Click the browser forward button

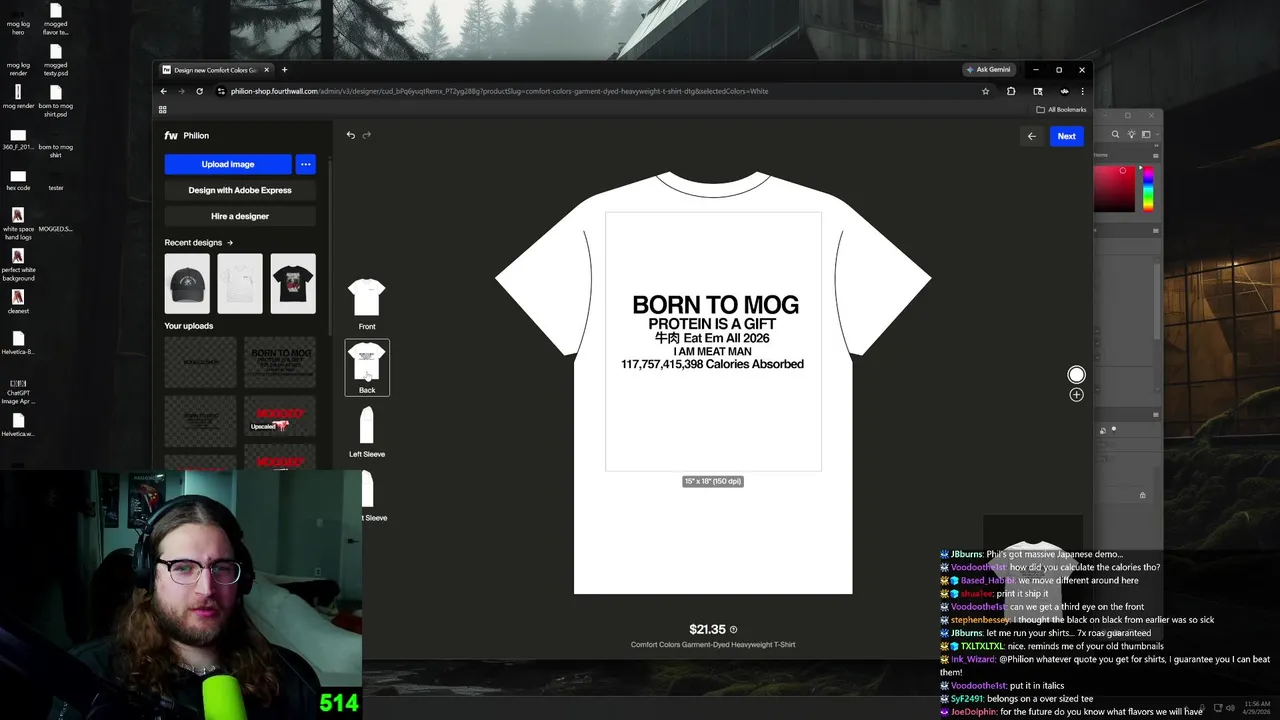click(181, 91)
